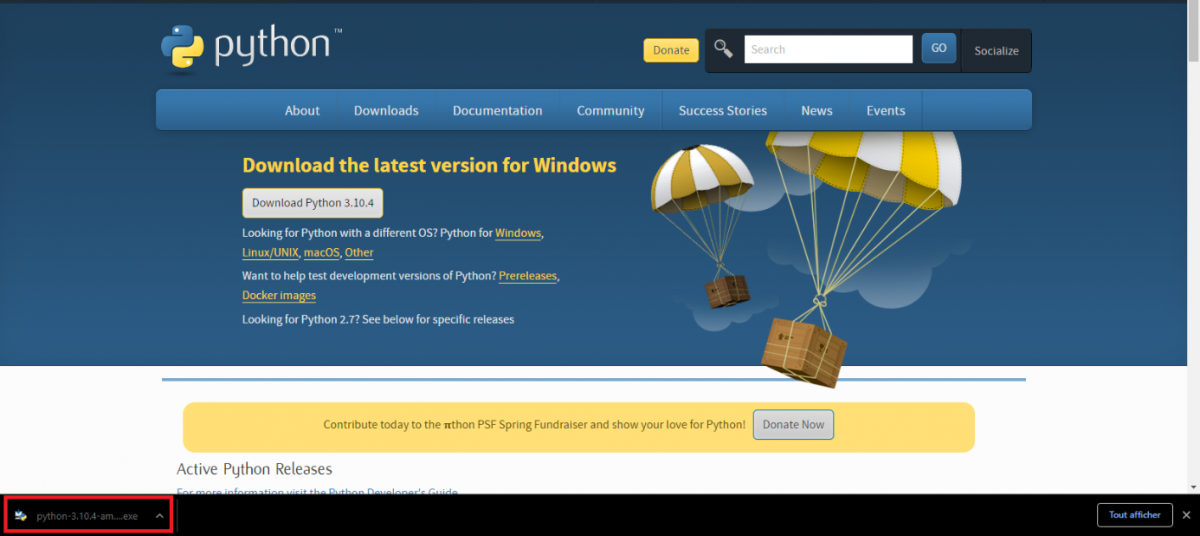The height and width of the screenshot is (536, 1200).
Task: Open the Docker images link
Action: point(279,296)
